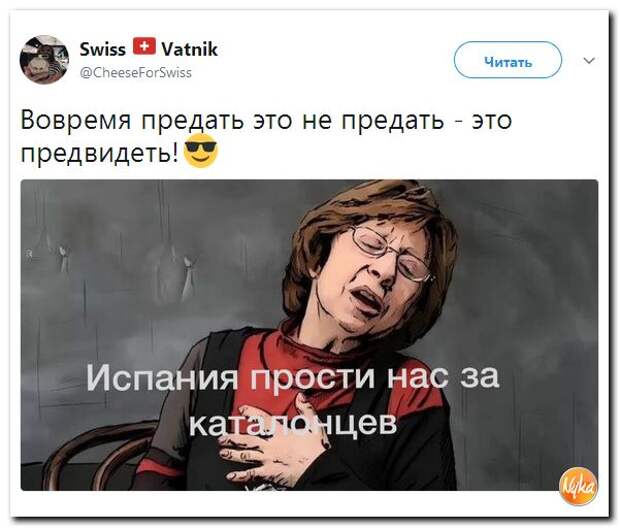Image resolution: width=620 pixels, height=528 pixels.
Task: Click the word Swiss in display name
Action: click(102, 49)
